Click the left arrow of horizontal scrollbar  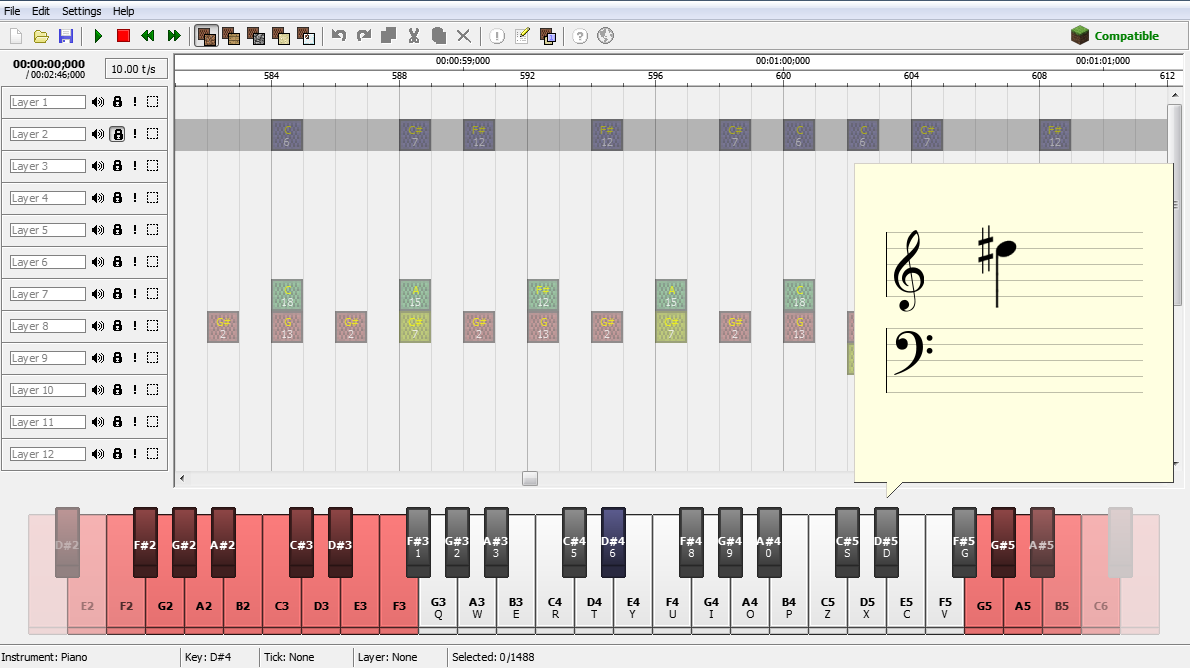tap(182, 478)
